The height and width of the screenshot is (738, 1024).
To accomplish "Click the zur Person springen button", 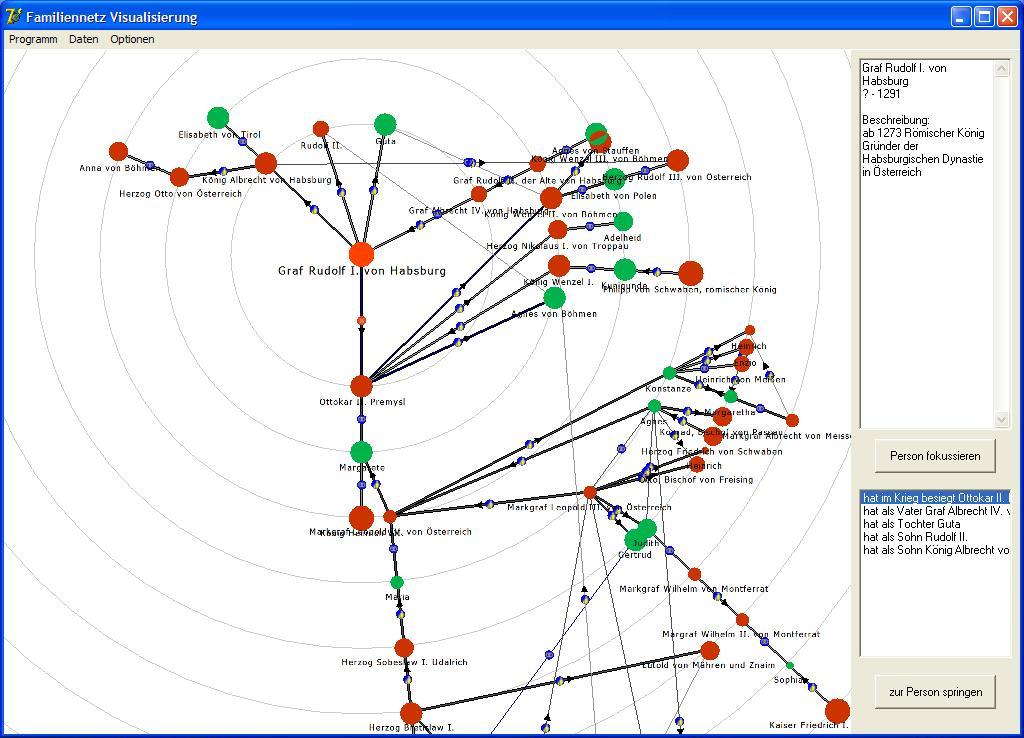I will pyautogui.click(x=935, y=692).
